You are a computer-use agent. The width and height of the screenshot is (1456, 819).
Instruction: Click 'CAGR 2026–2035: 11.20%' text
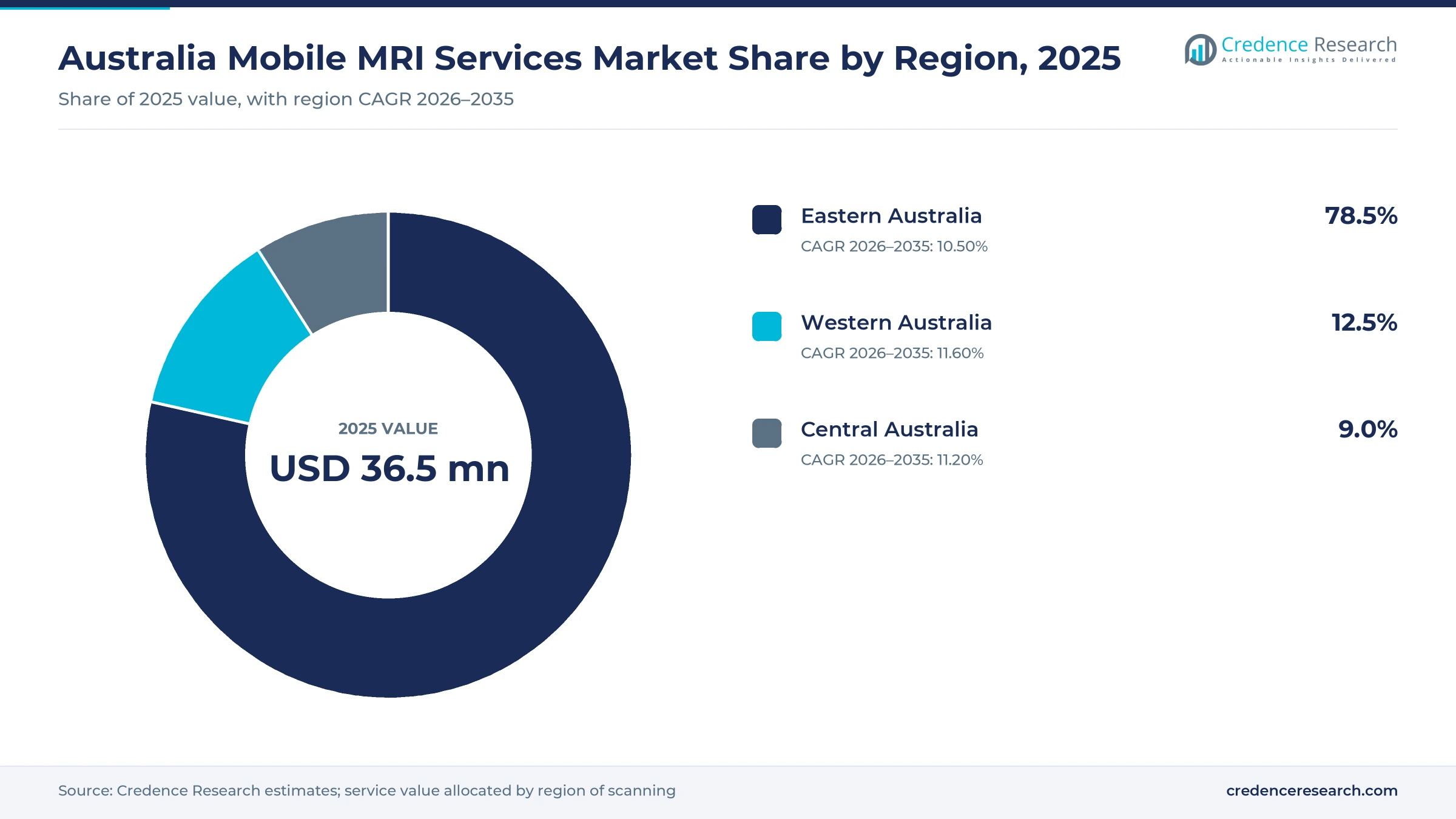click(x=892, y=460)
